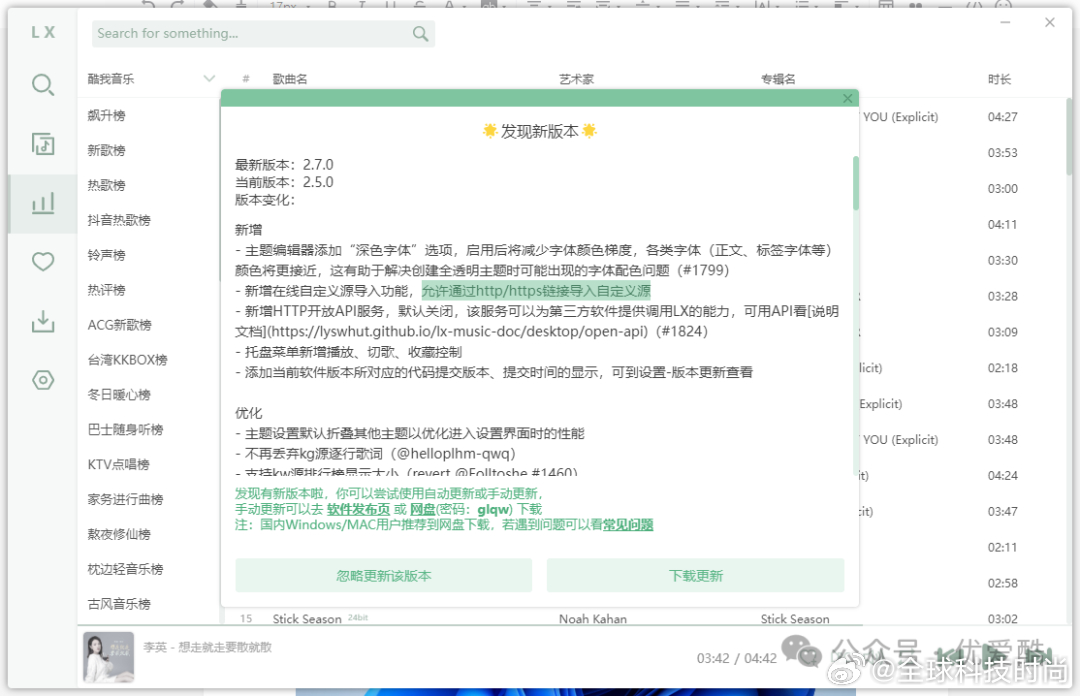Click the 专辑名 column header
Image resolution: width=1080 pixels, height=696 pixels.
pyautogui.click(x=778, y=79)
